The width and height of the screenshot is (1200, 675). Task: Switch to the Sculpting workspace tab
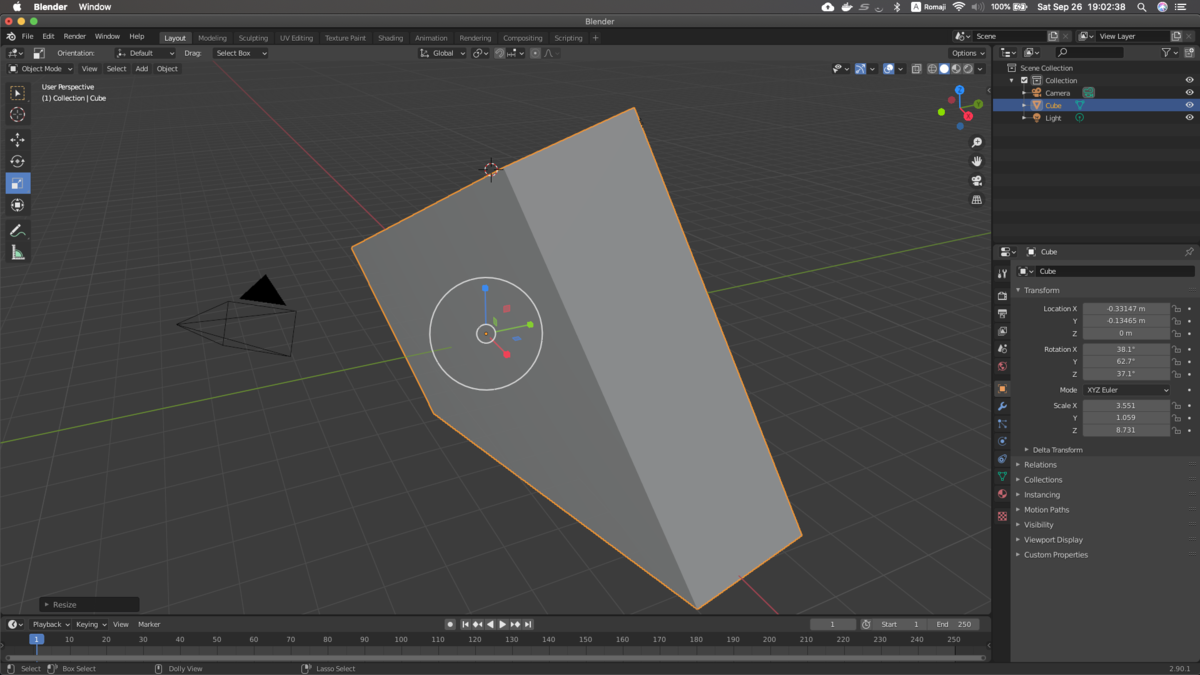pos(253,38)
